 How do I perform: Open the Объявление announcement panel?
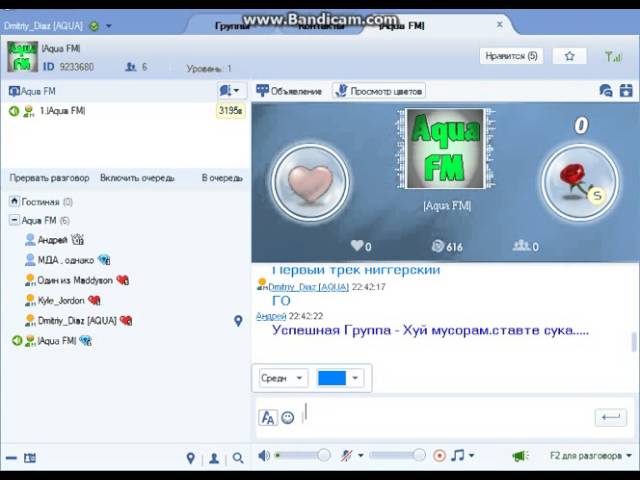pos(289,91)
